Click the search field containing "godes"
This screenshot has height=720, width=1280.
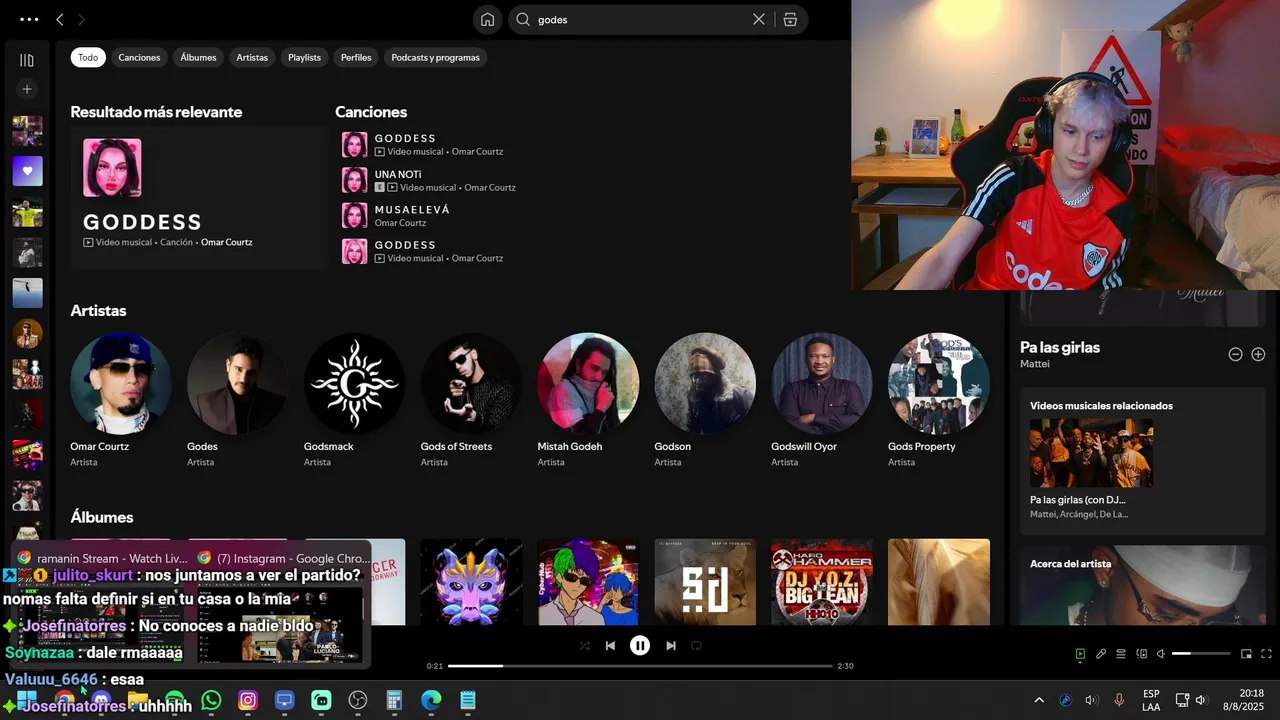(x=640, y=19)
